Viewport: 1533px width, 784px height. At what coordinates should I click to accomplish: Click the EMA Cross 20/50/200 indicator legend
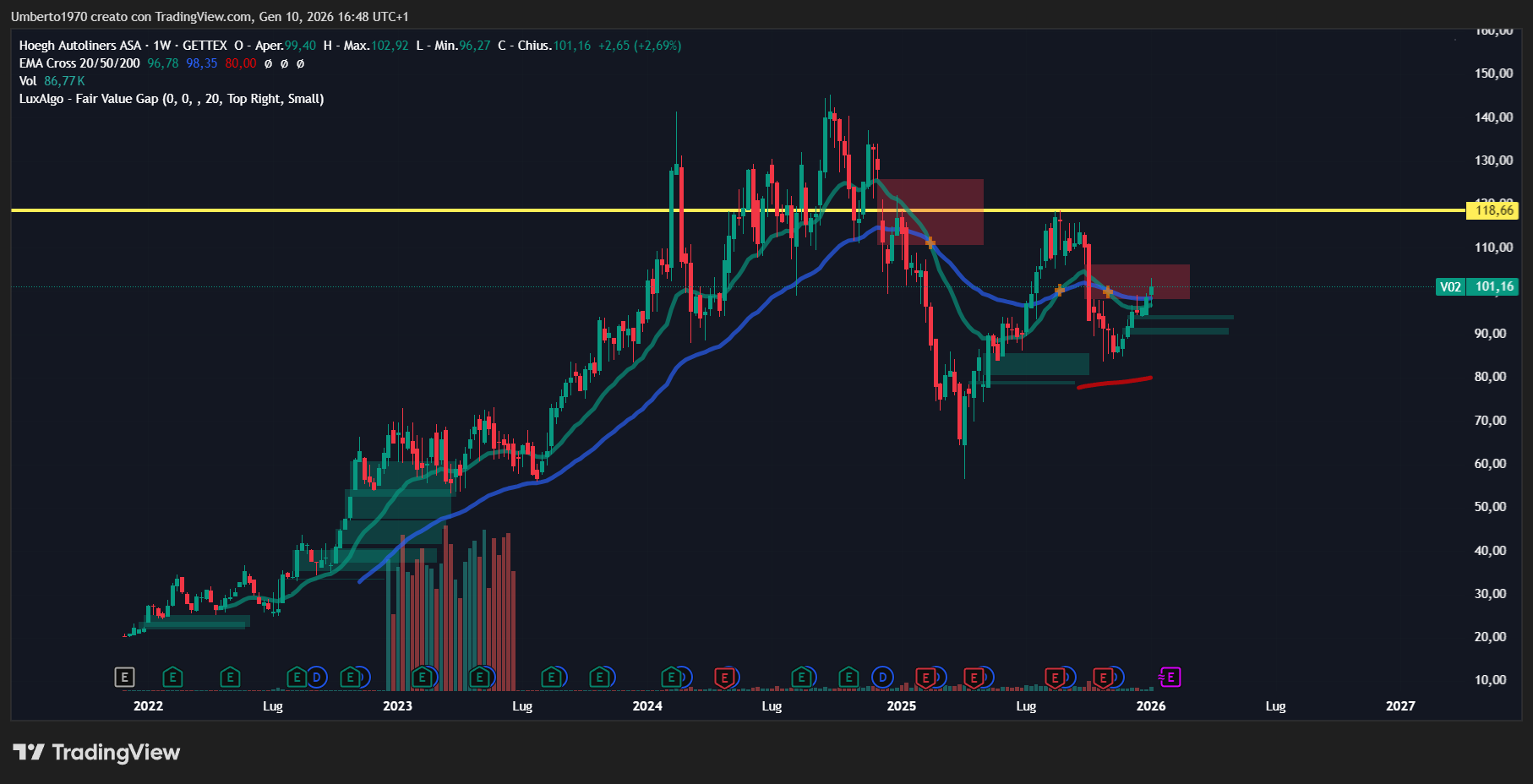[x=79, y=63]
